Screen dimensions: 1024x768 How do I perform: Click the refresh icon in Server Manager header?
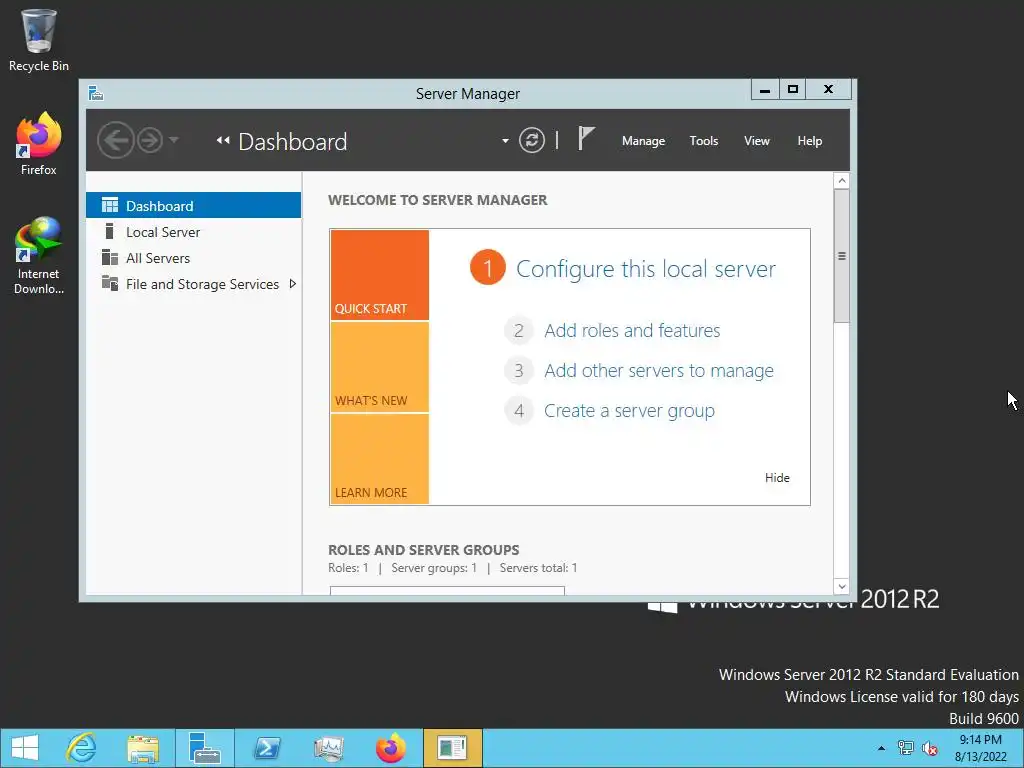pyautogui.click(x=532, y=140)
